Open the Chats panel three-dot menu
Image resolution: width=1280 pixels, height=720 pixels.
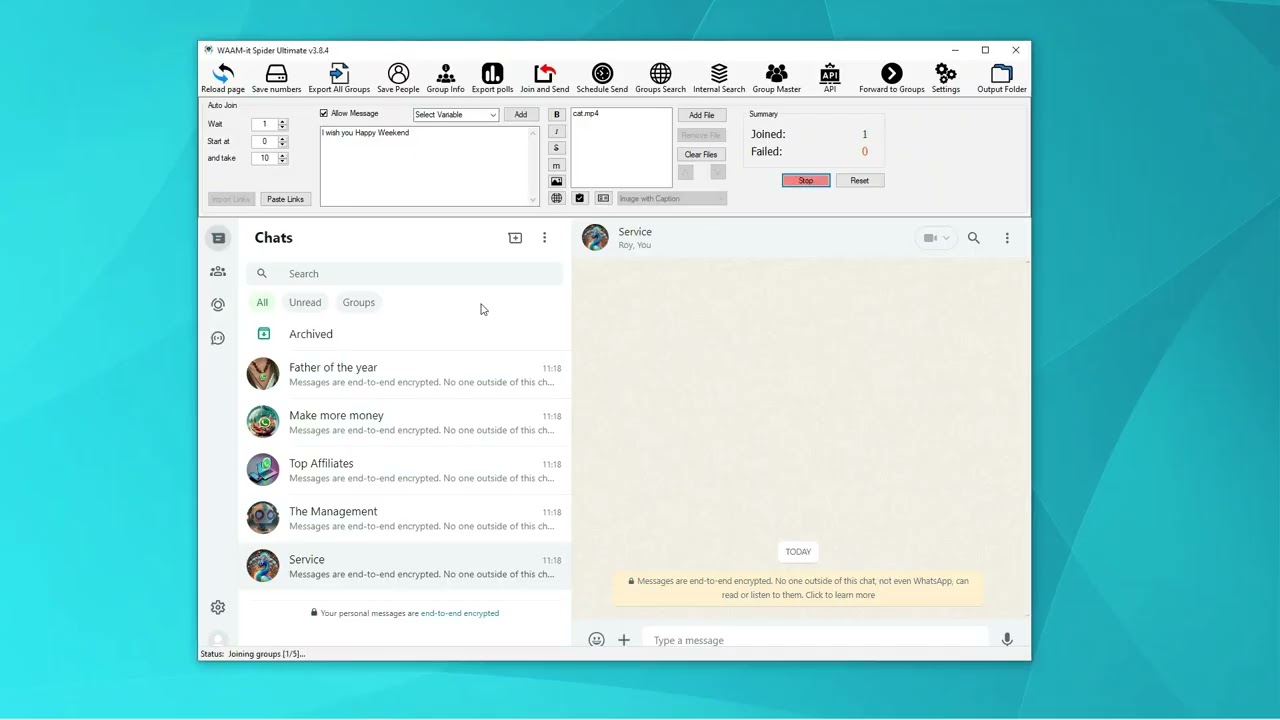click(544, 238)
